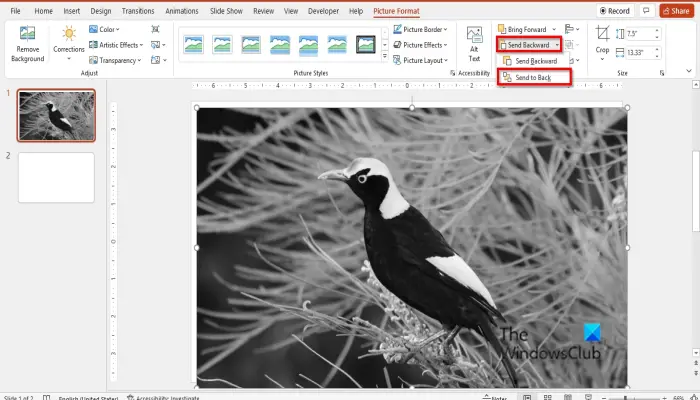Open the Help tab
This screenshot has height=400, width=700.
click(x=356, y=11)
